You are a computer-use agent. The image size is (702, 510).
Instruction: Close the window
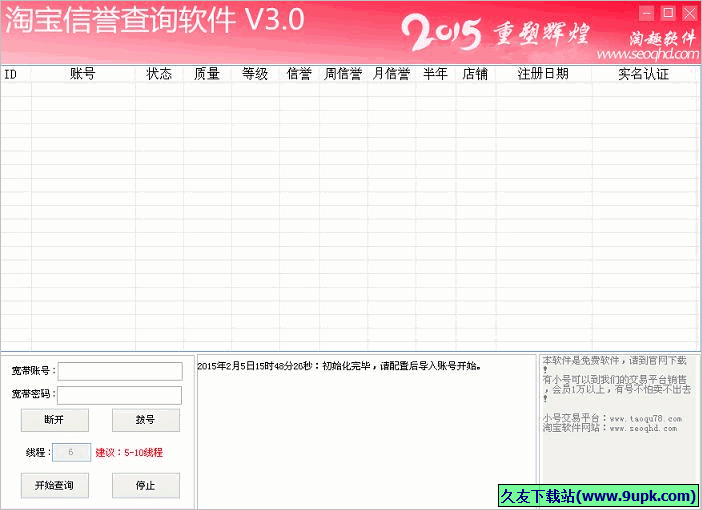pyautogui.click(x=689, y=13)
